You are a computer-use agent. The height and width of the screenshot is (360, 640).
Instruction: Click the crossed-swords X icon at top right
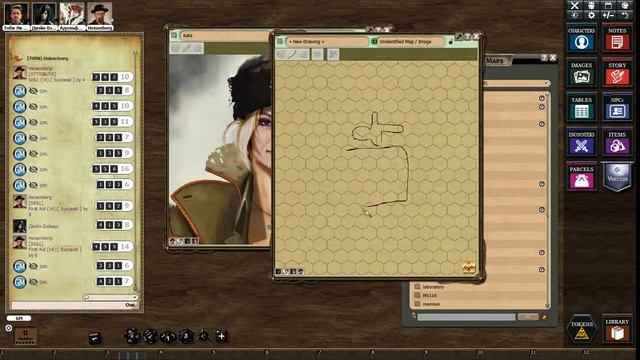click(x=575, y=5)
